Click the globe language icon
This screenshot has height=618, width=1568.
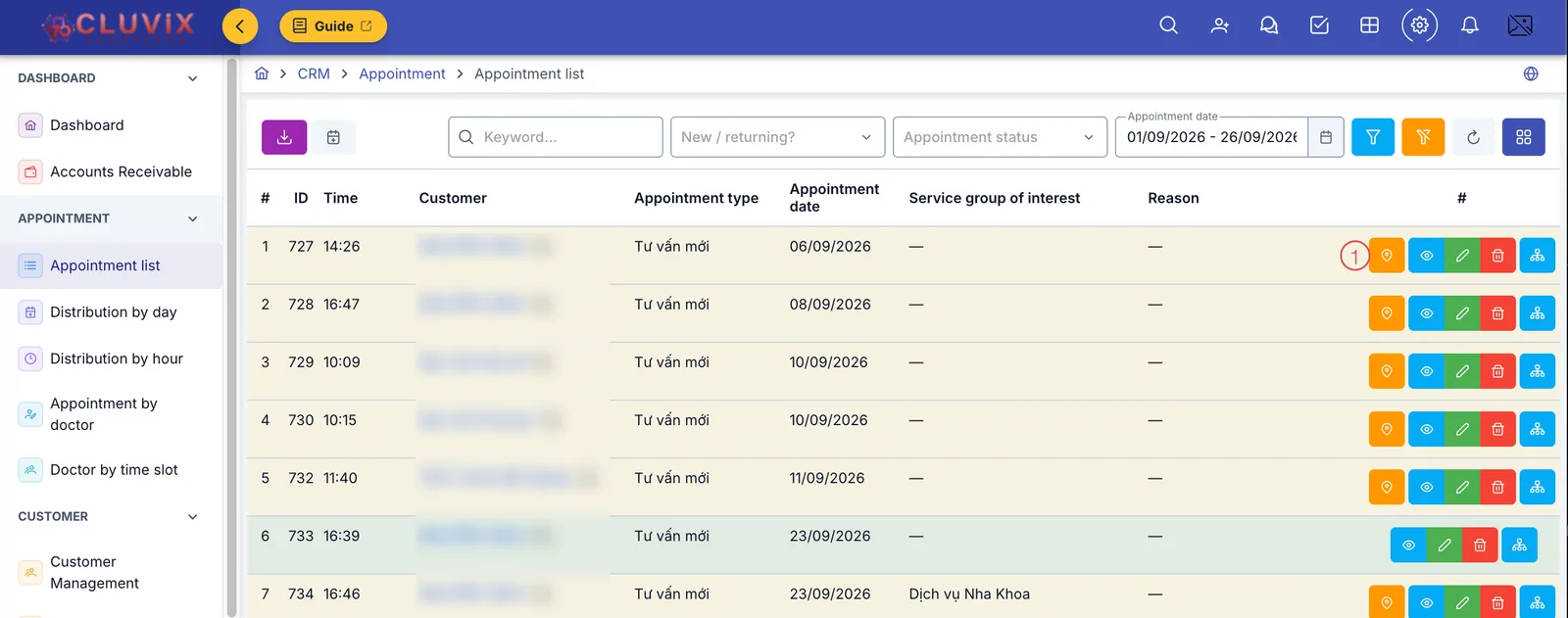tap(1531, 74)
